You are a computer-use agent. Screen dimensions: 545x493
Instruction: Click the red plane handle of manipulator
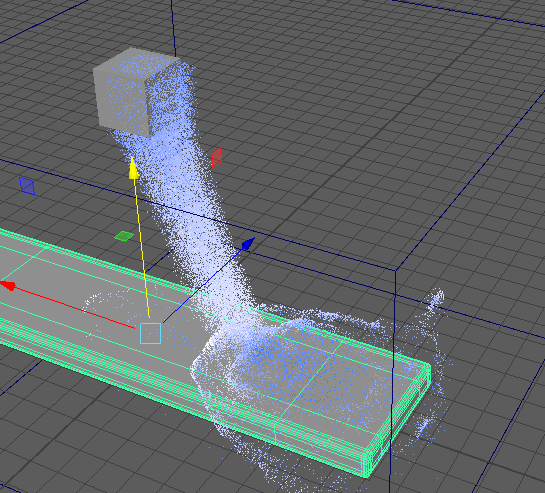pyautogui.click(x=217, y=157)
